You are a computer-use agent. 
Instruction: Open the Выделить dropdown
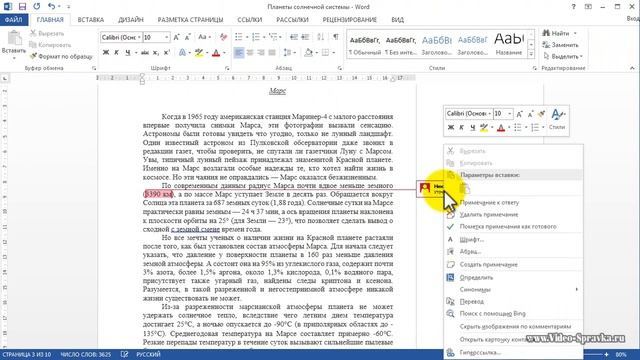tap(564, 56)
